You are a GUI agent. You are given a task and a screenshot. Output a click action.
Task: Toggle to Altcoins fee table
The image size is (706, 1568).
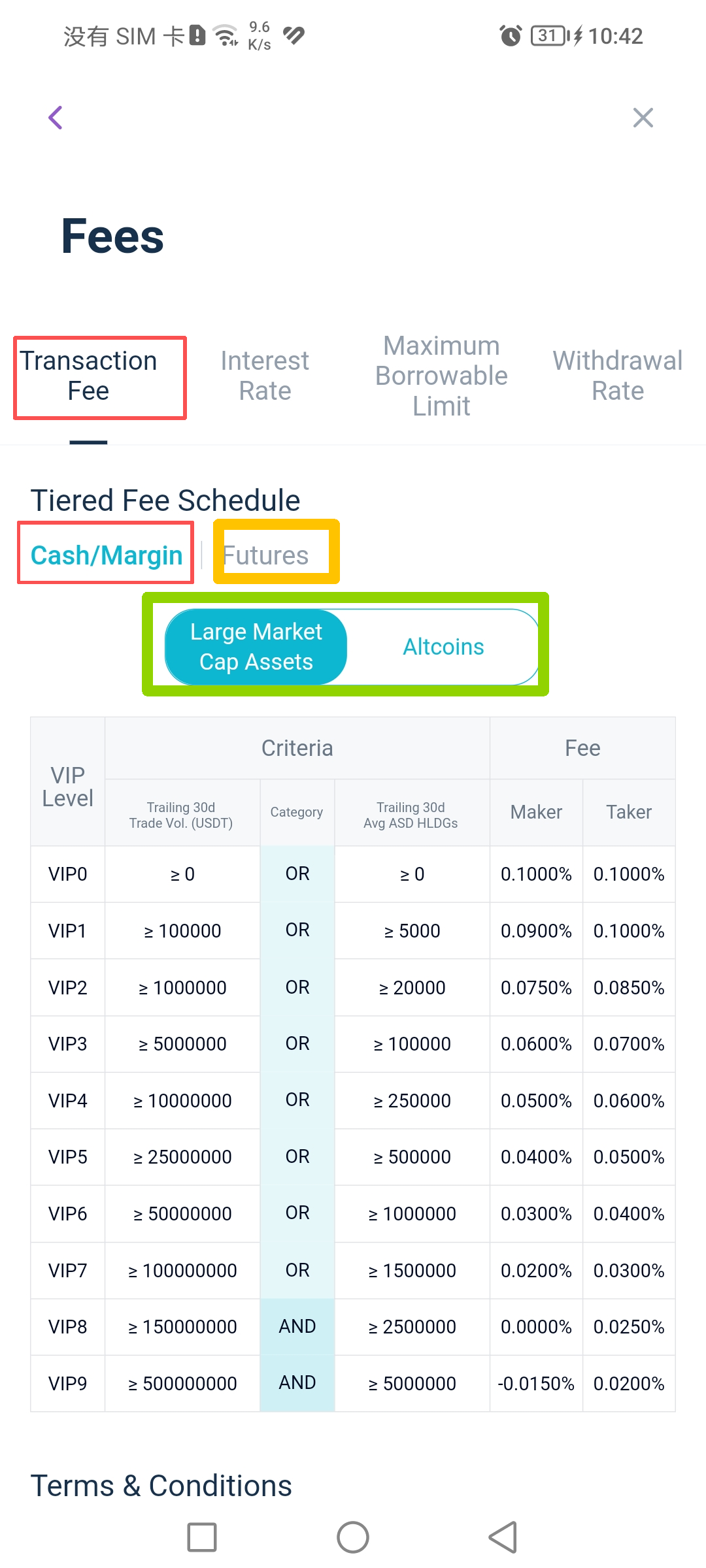[443, 647]
